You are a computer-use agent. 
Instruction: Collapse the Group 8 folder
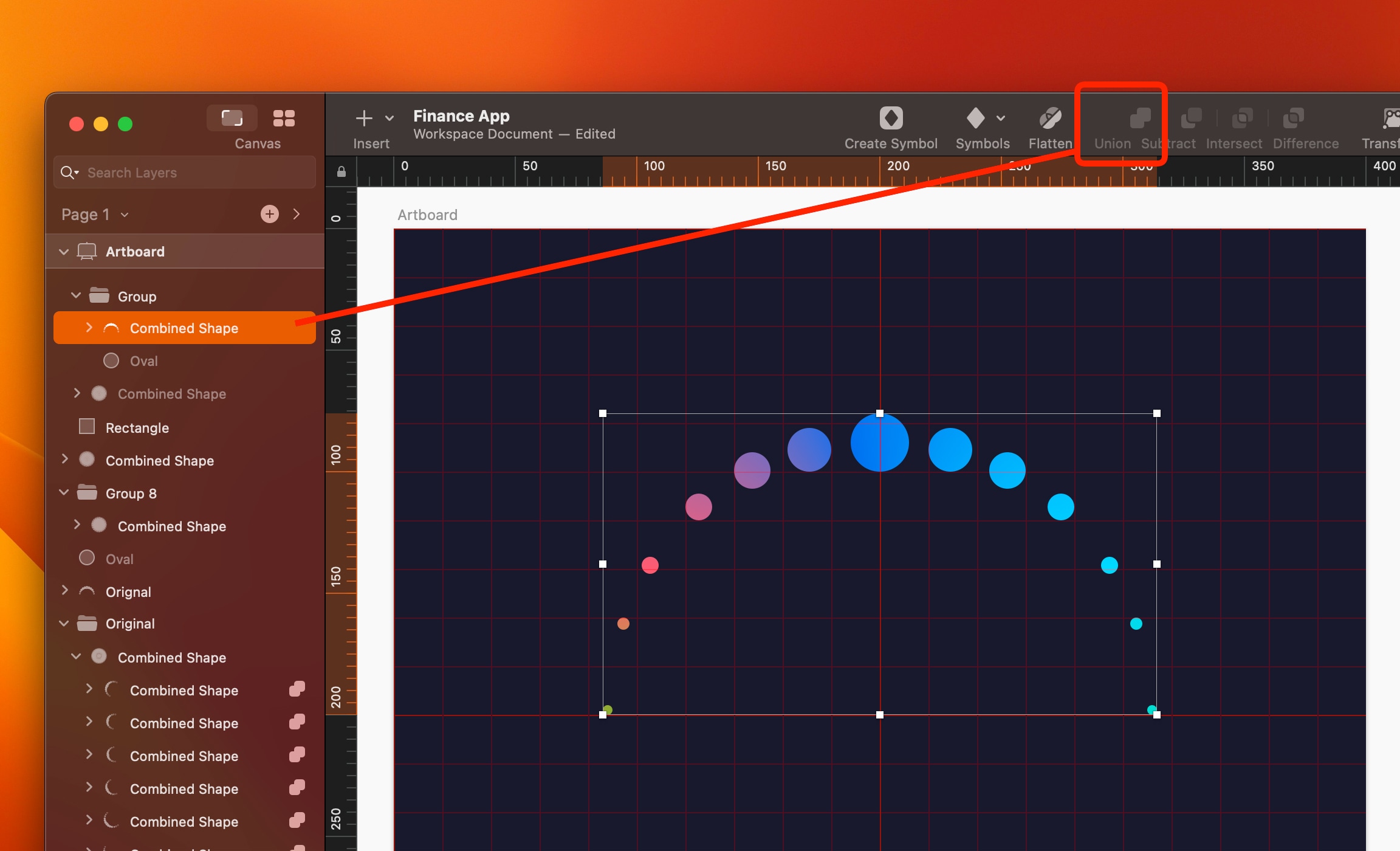tap(64, 492)
